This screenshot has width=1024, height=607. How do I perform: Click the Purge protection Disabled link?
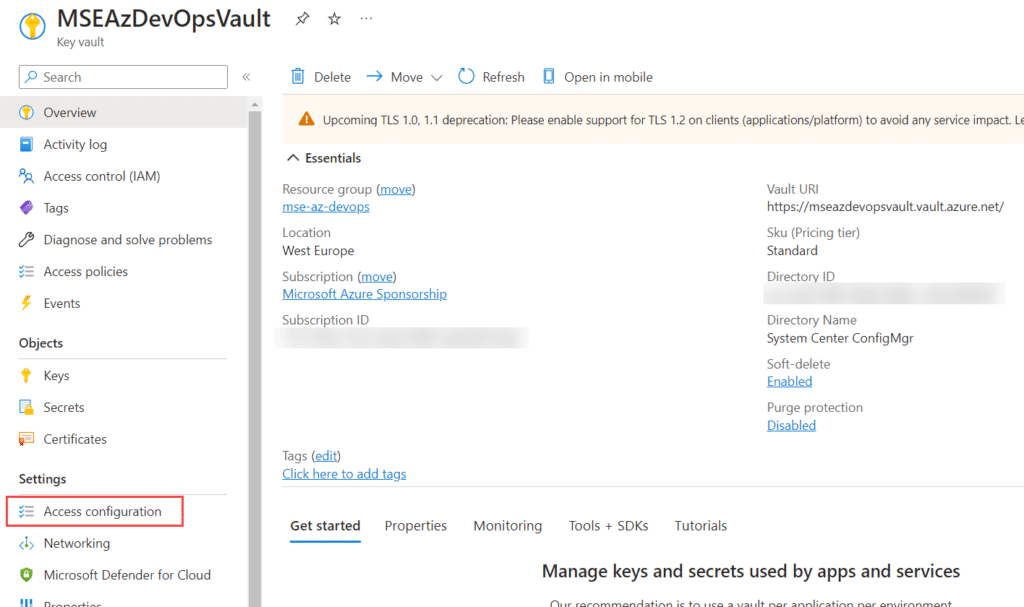(792, 425)
